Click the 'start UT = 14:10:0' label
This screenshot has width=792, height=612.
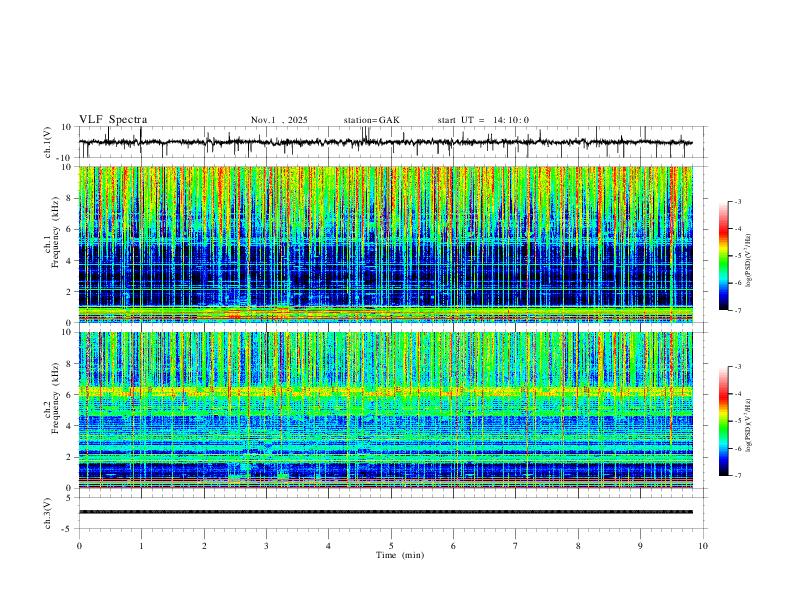[483, 120]
